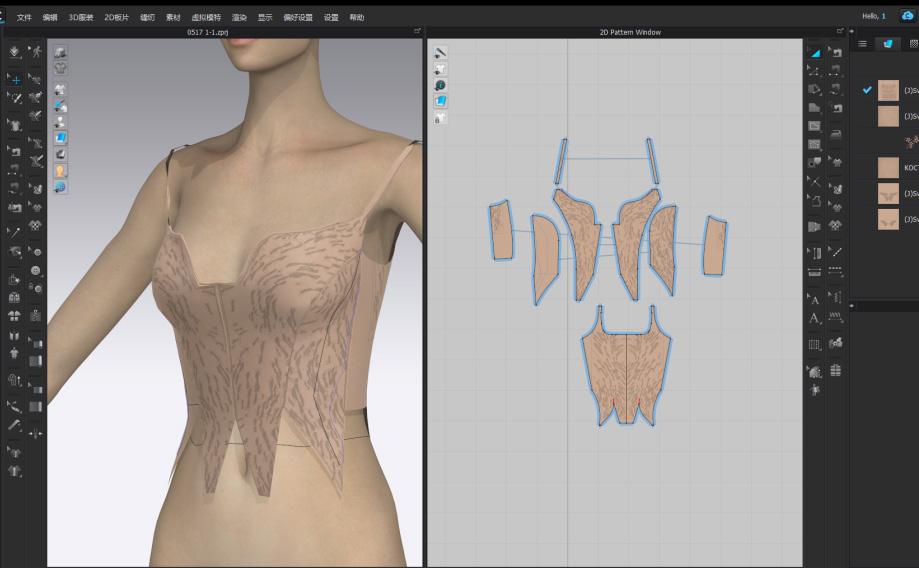Switch to the list view tab in right panel

863,44
